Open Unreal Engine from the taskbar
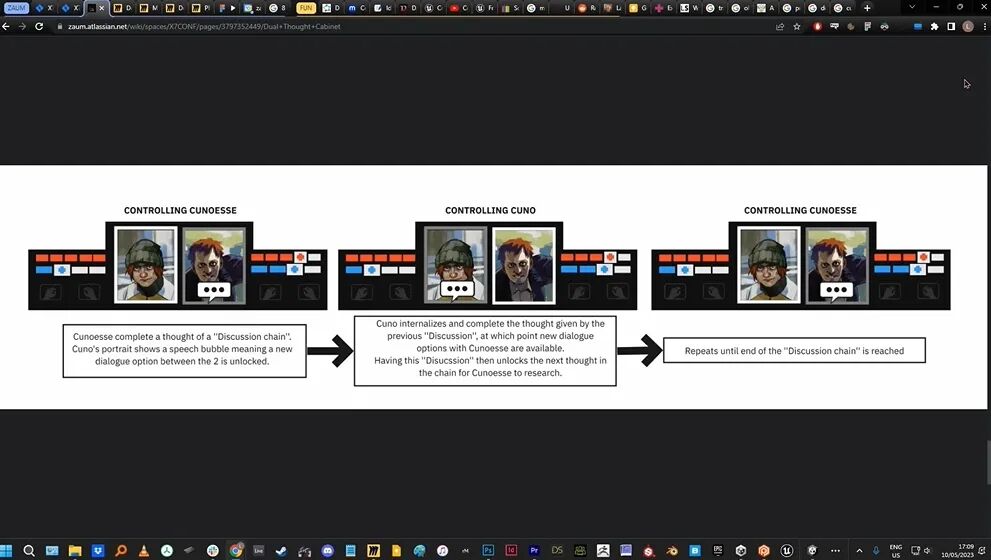This screenshot has height=560, width=991. [787, 551]
